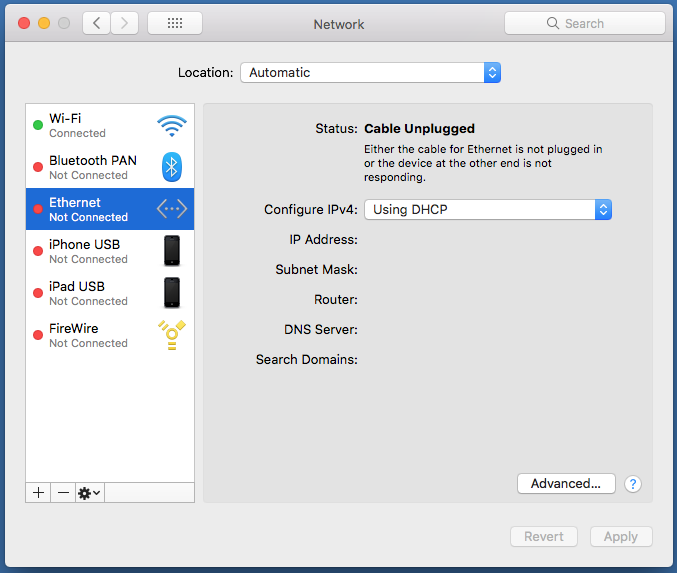The width and height of the screenshot is (677, 573).
Task: Go forward with the right chevron
Action: tap(124, 23)
